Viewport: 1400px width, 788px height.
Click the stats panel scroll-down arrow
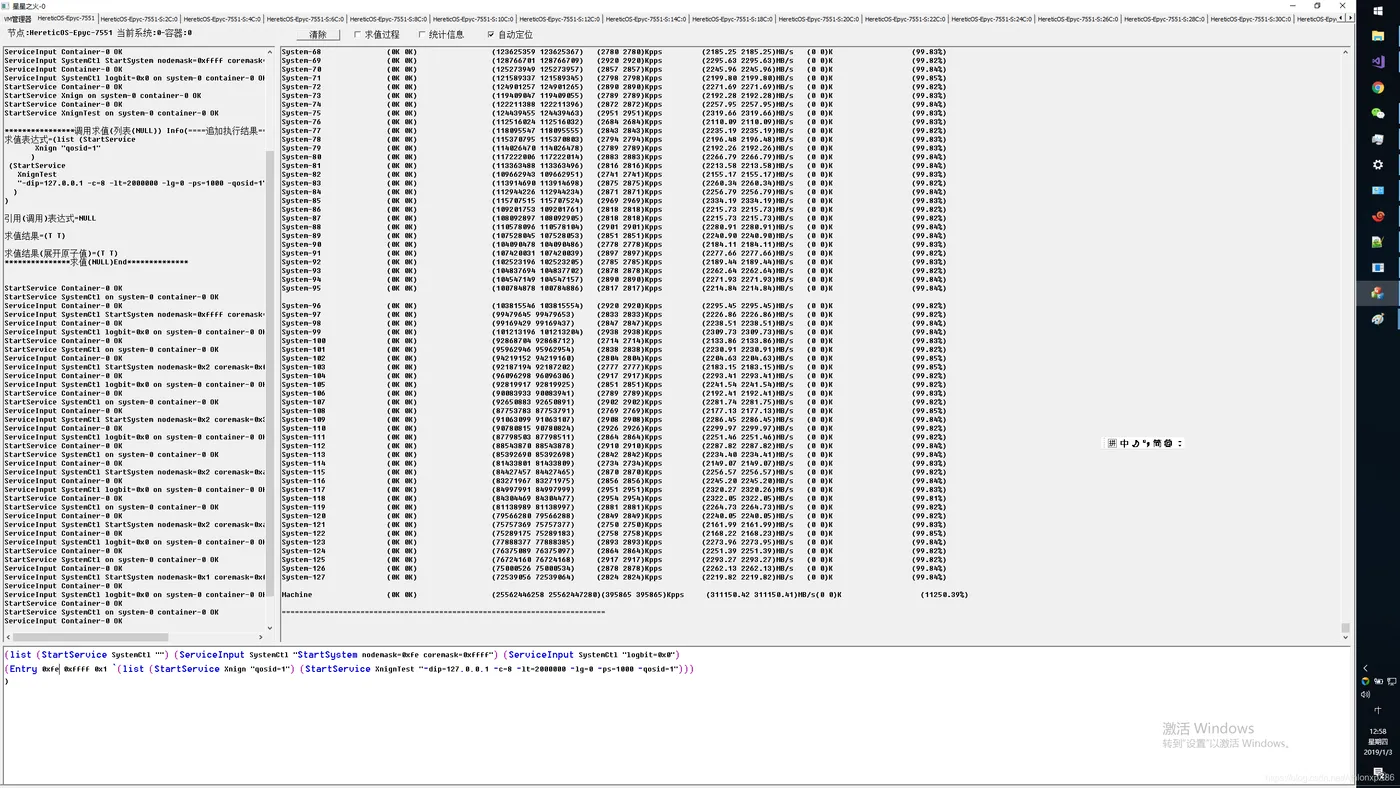(x=1345, y=637)
